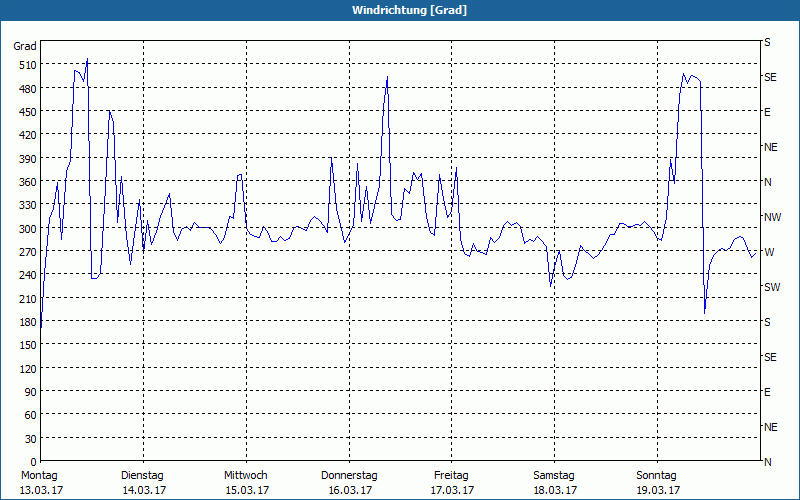Click the "Dienstag" day label

coord(142,476)
